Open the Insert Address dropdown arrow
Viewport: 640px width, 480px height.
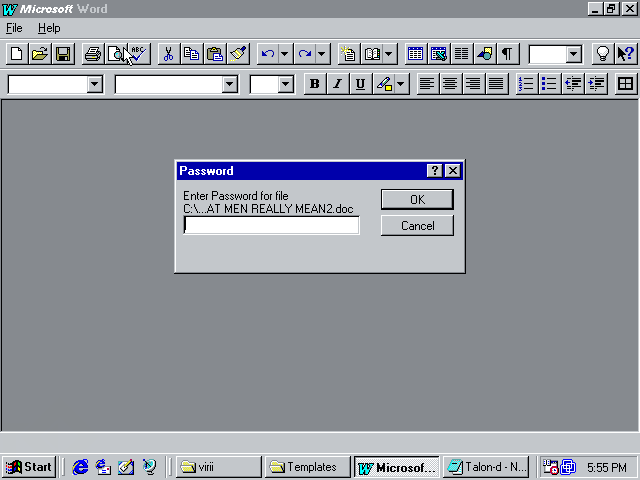[x=389, y=53]
